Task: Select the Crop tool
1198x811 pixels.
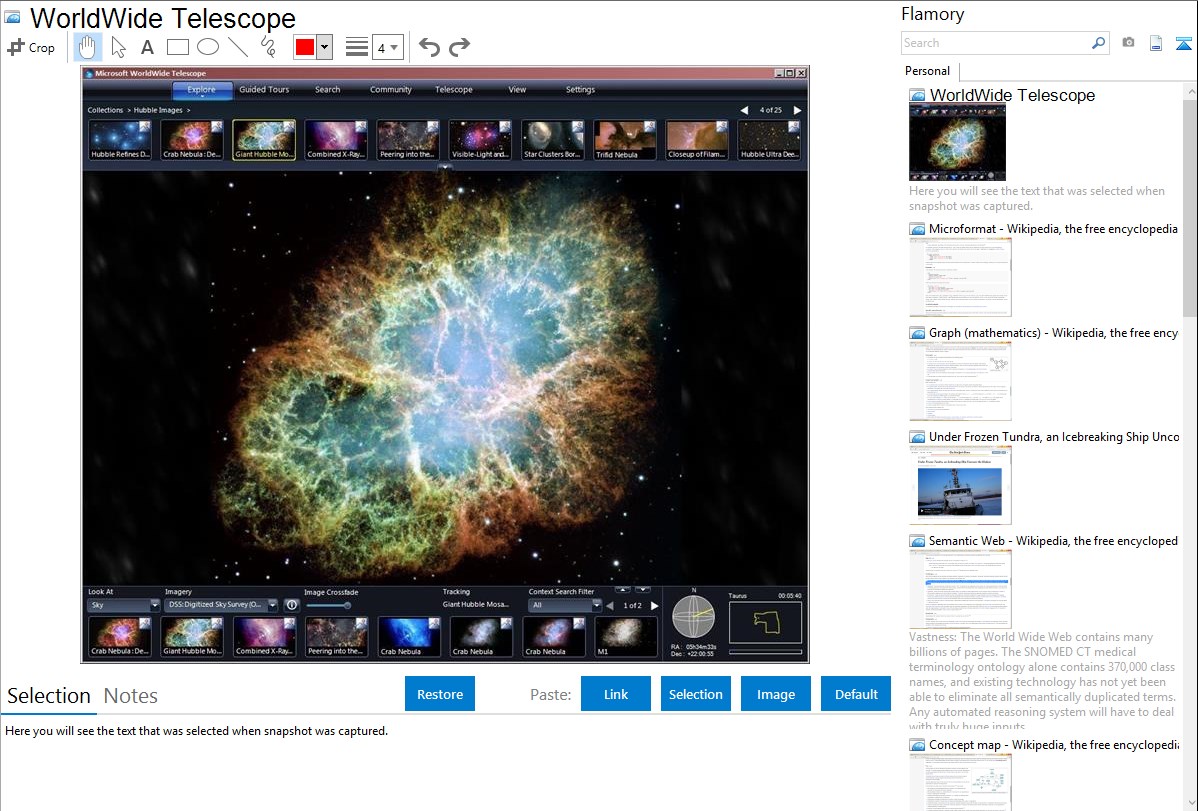Action: click(31, 47)
